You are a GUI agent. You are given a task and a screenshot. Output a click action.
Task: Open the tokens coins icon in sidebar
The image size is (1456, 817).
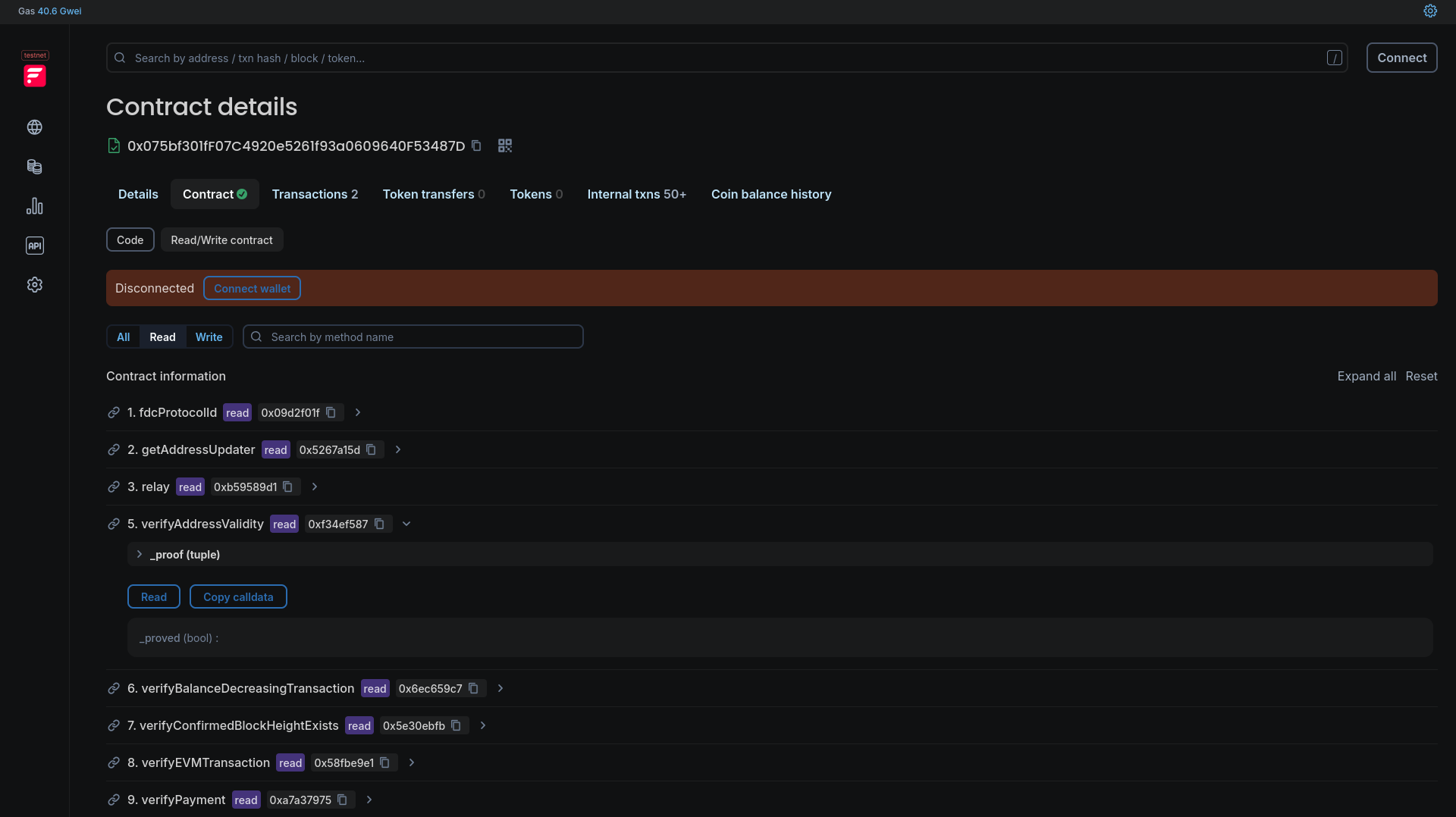coord(35,167)
